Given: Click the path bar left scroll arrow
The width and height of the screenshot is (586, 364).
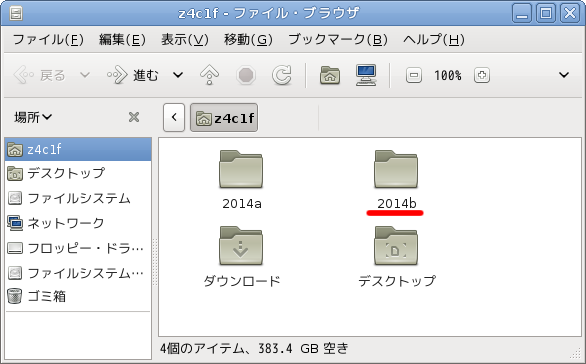Looking at the screenshot, I should click(x=174, y=118).
